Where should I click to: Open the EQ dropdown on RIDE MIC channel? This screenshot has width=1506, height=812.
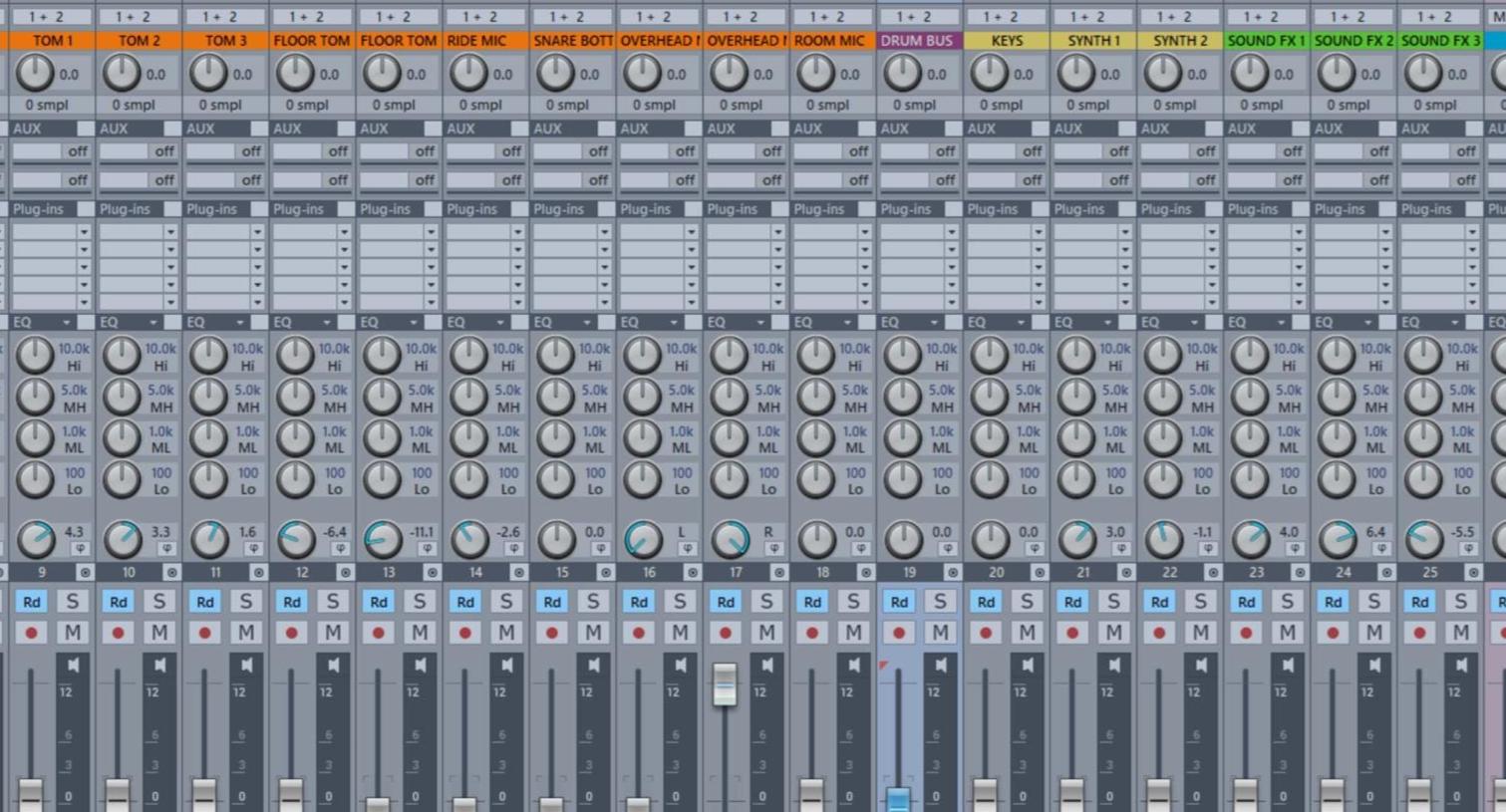pos(500,323)
